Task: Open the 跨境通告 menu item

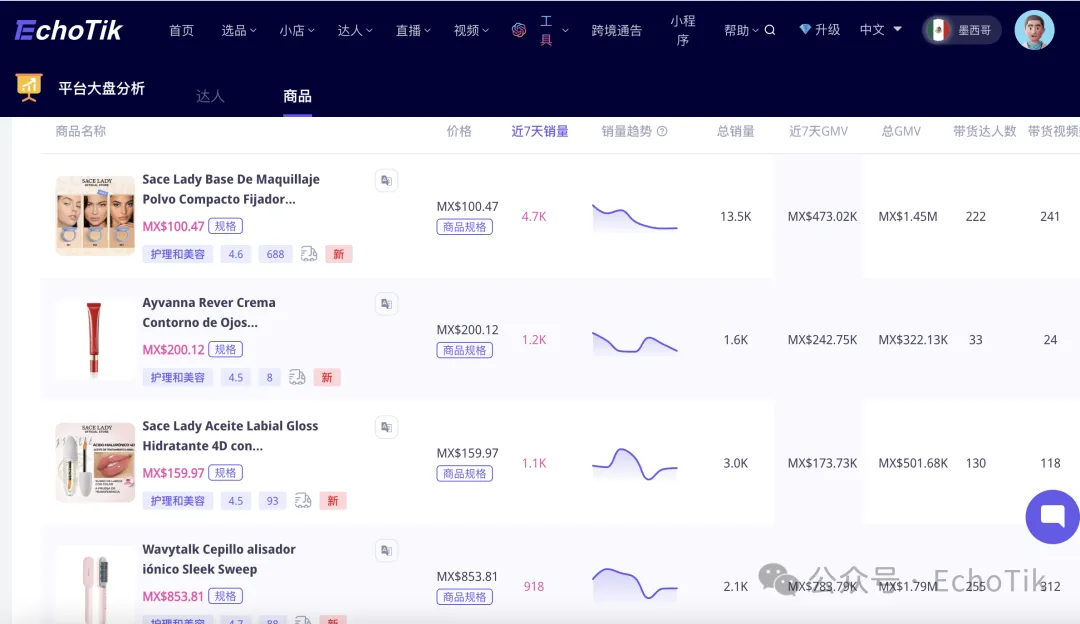Action: pos(616,30)
